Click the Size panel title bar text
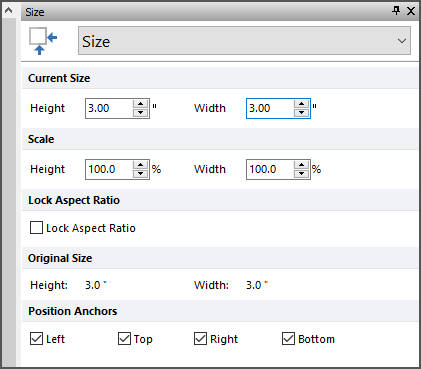The height and width of the screenshot is (369, 421). pos(35,12)
